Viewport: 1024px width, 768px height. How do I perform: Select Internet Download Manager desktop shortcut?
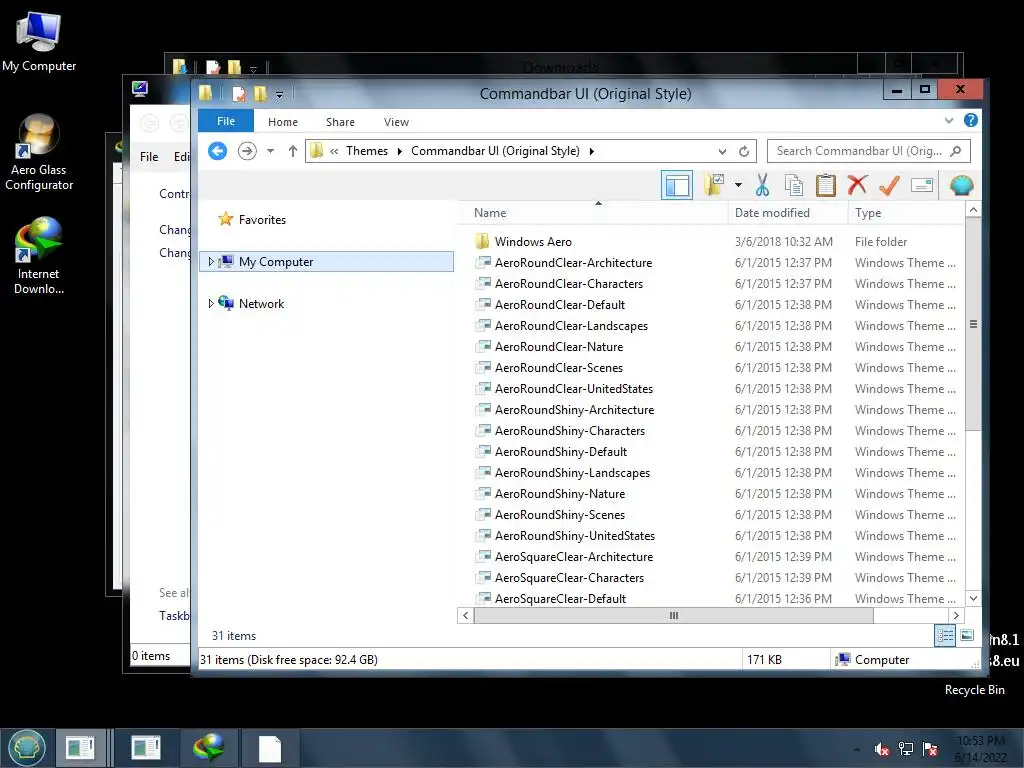click(39, 256)
